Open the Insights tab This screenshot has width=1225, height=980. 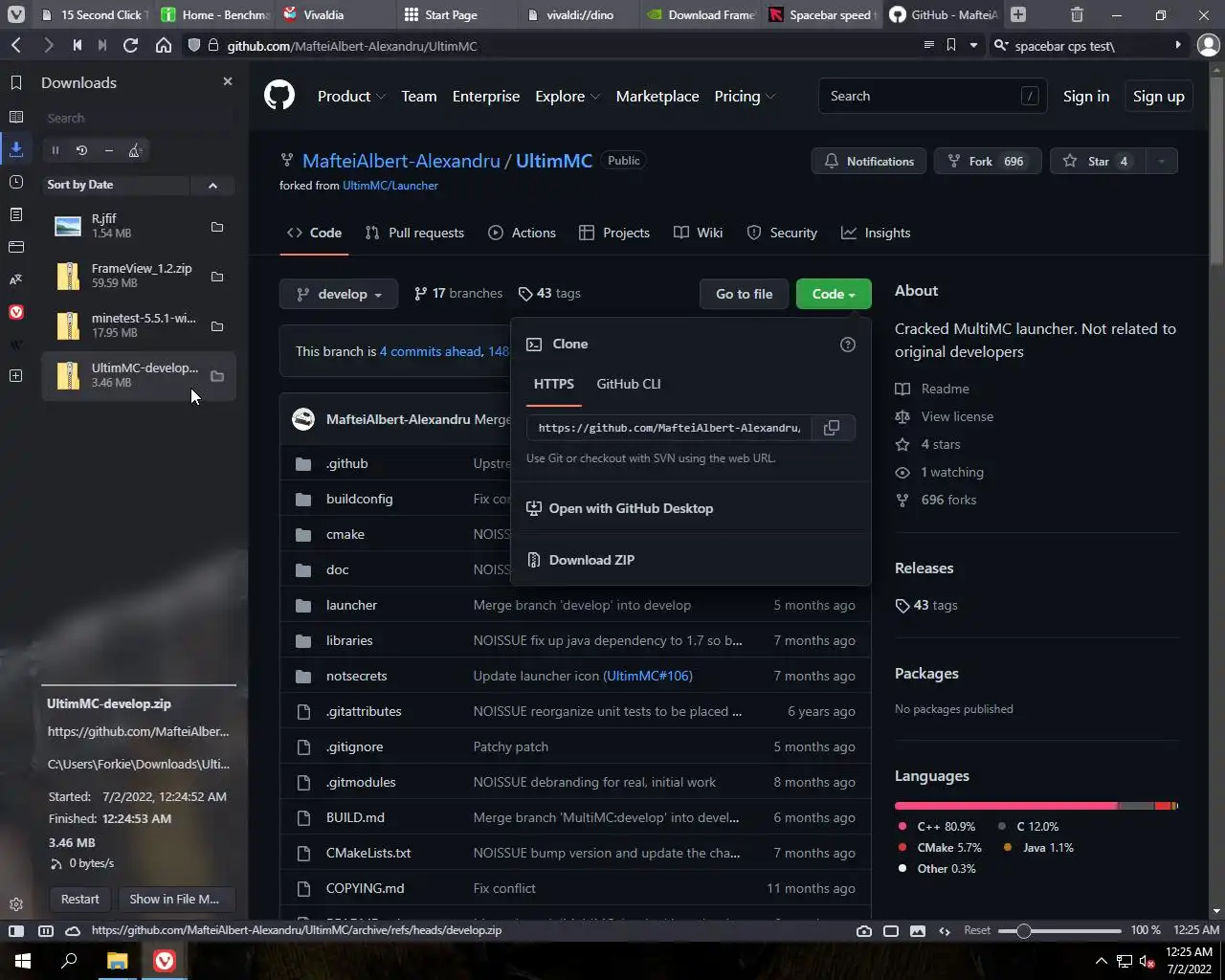tap(876, 233)
